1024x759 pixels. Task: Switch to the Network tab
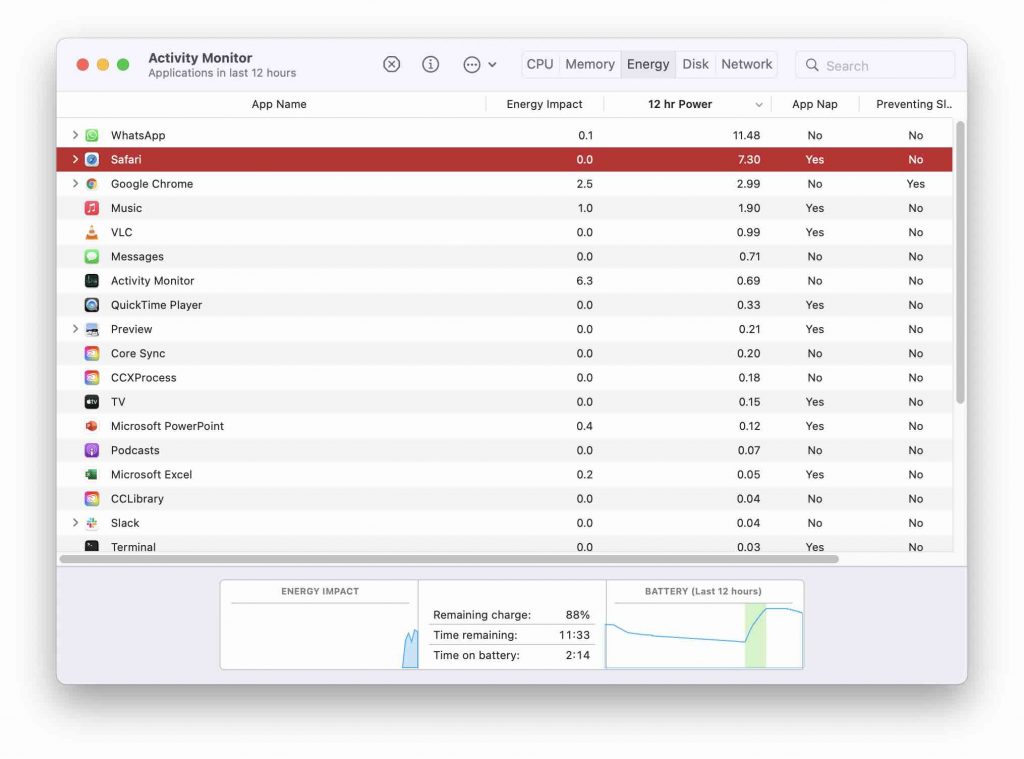[x=746, y=63]
